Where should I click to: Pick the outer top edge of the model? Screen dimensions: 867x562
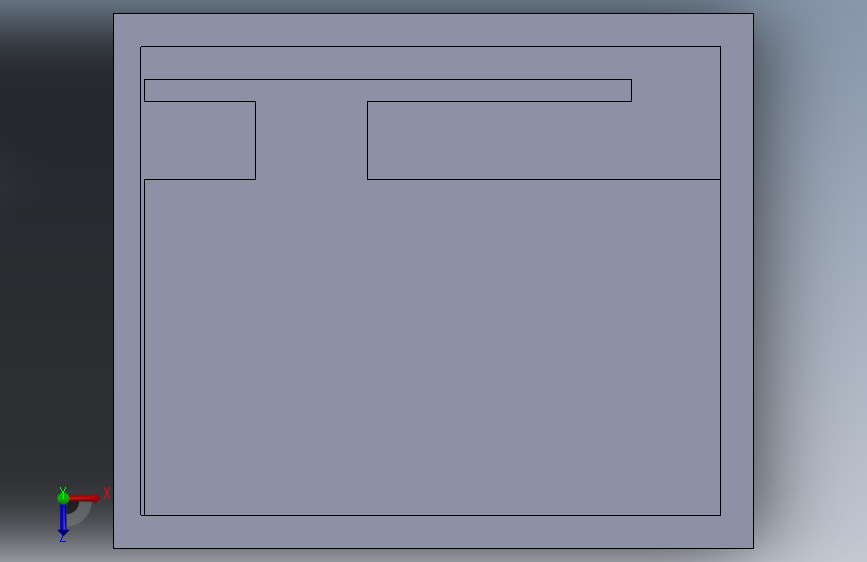click(x=434, y=14)
